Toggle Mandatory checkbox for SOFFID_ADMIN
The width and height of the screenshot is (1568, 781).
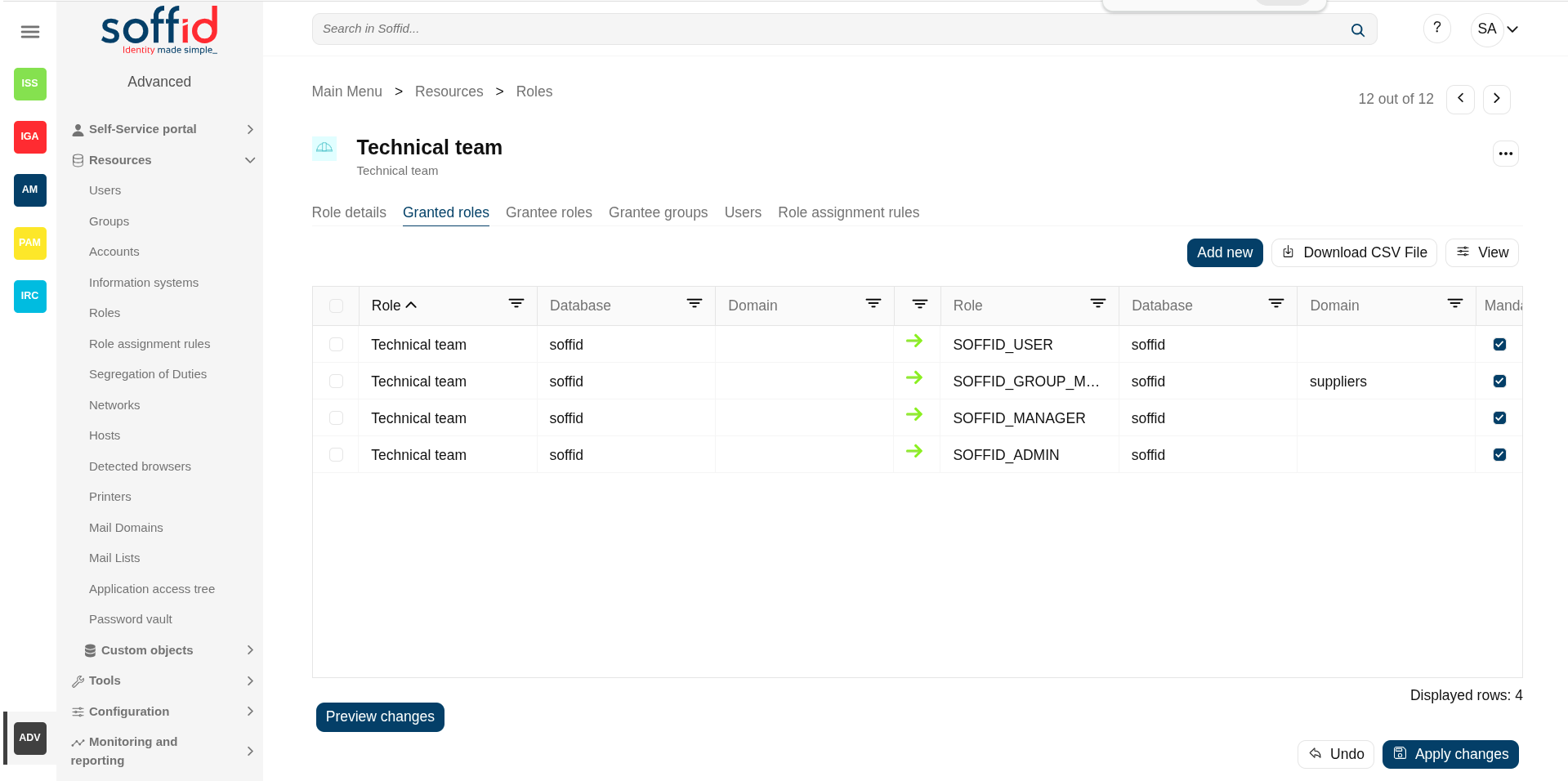1499,454
